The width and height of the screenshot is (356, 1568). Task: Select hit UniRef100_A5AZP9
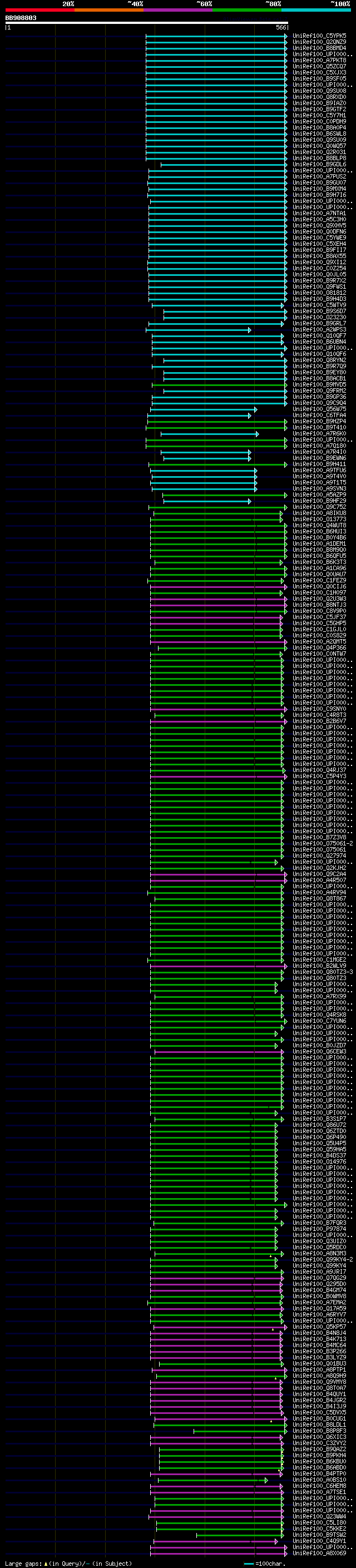pyautogui.click(x=319, y=495)
